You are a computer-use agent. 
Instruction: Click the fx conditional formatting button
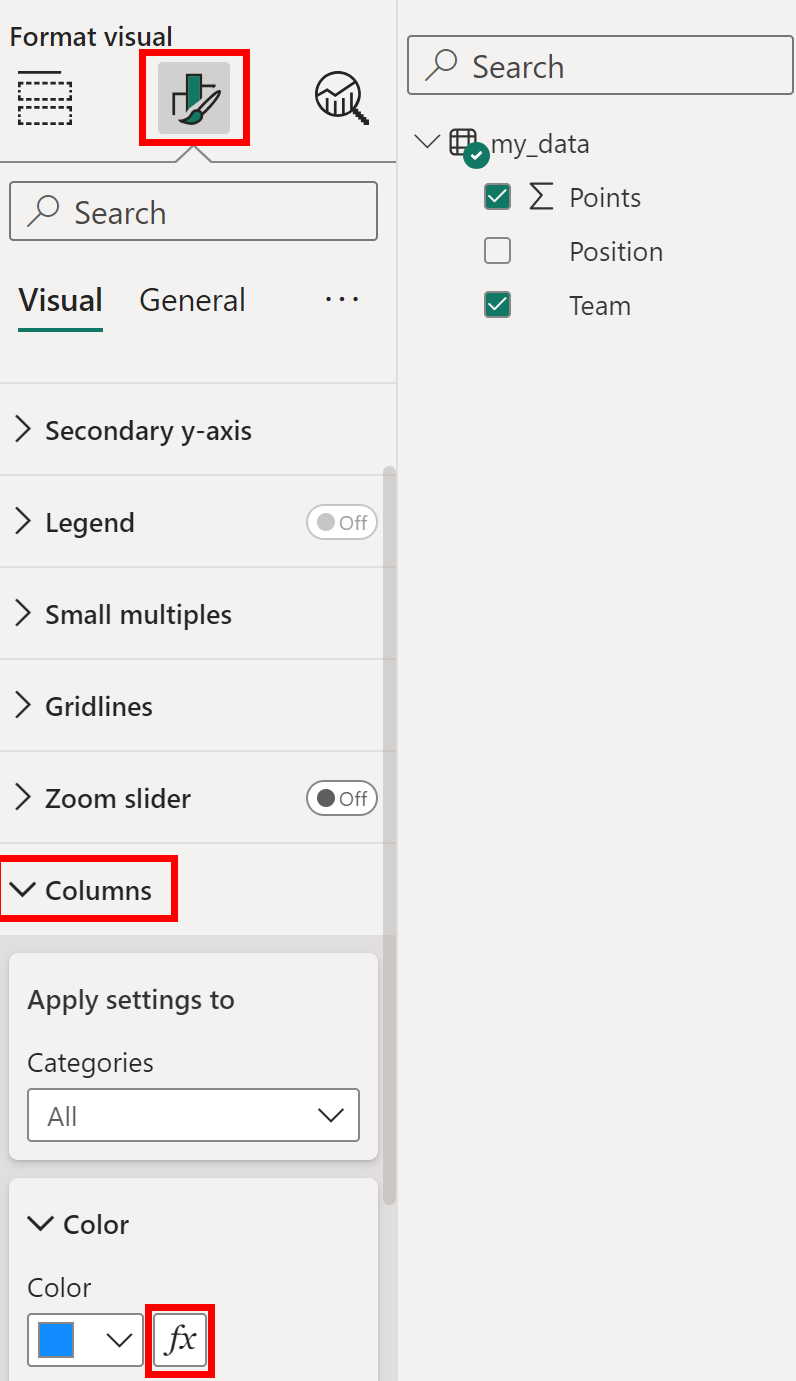click(x=179, y=1340)
